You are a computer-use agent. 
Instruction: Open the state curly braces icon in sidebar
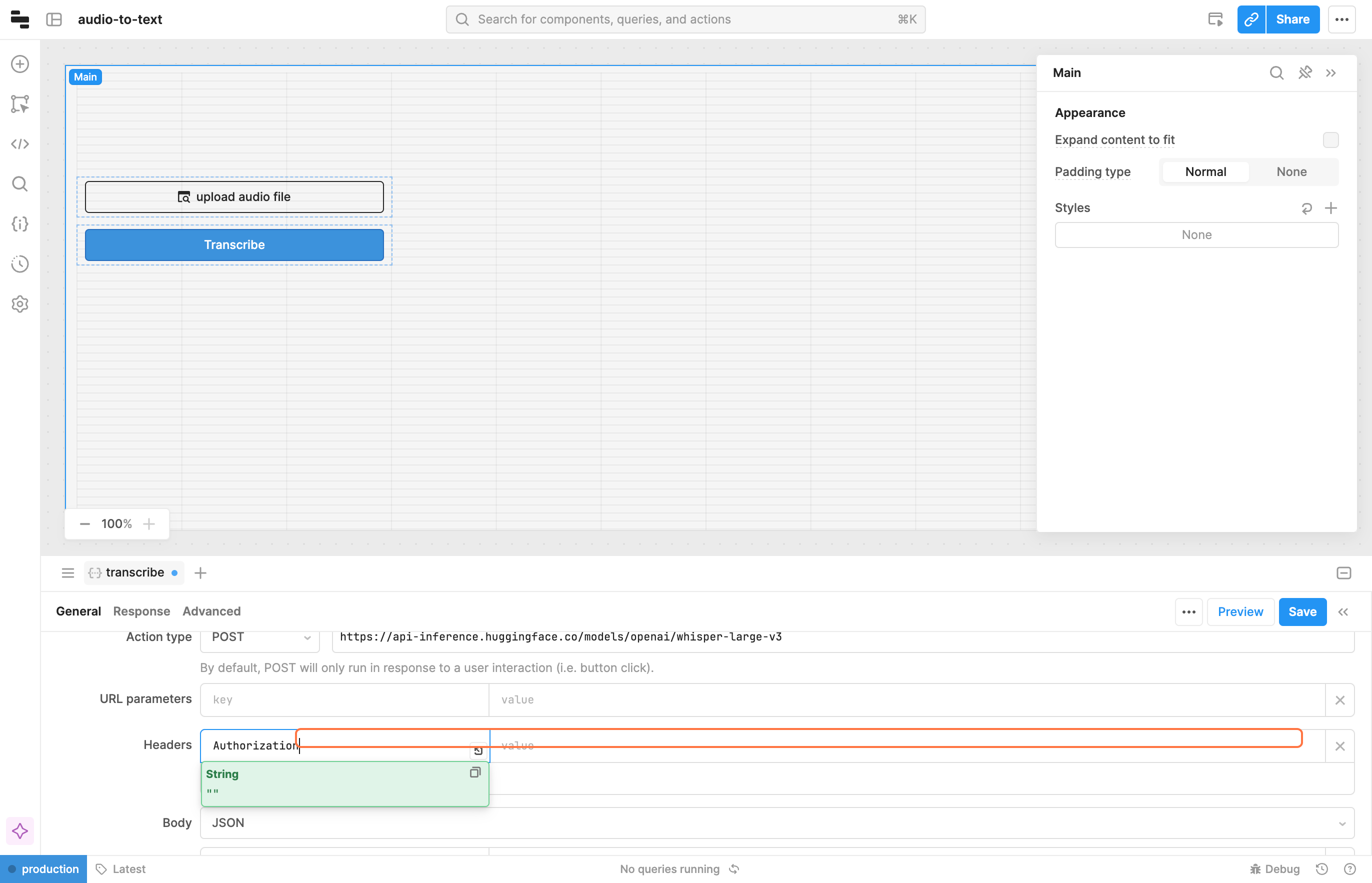[x=20, y=223]
